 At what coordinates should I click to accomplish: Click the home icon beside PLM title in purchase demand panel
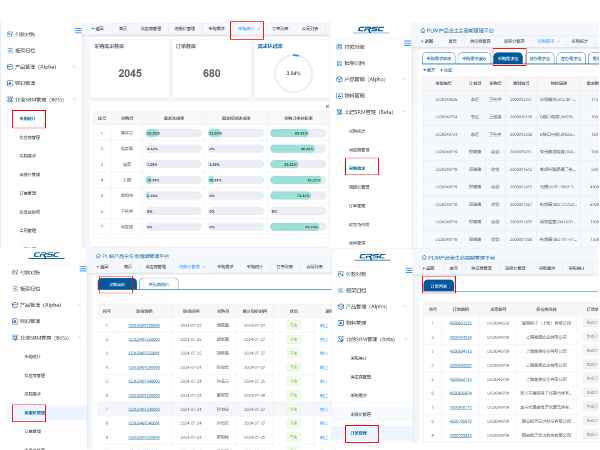click(x=423, y=30)
